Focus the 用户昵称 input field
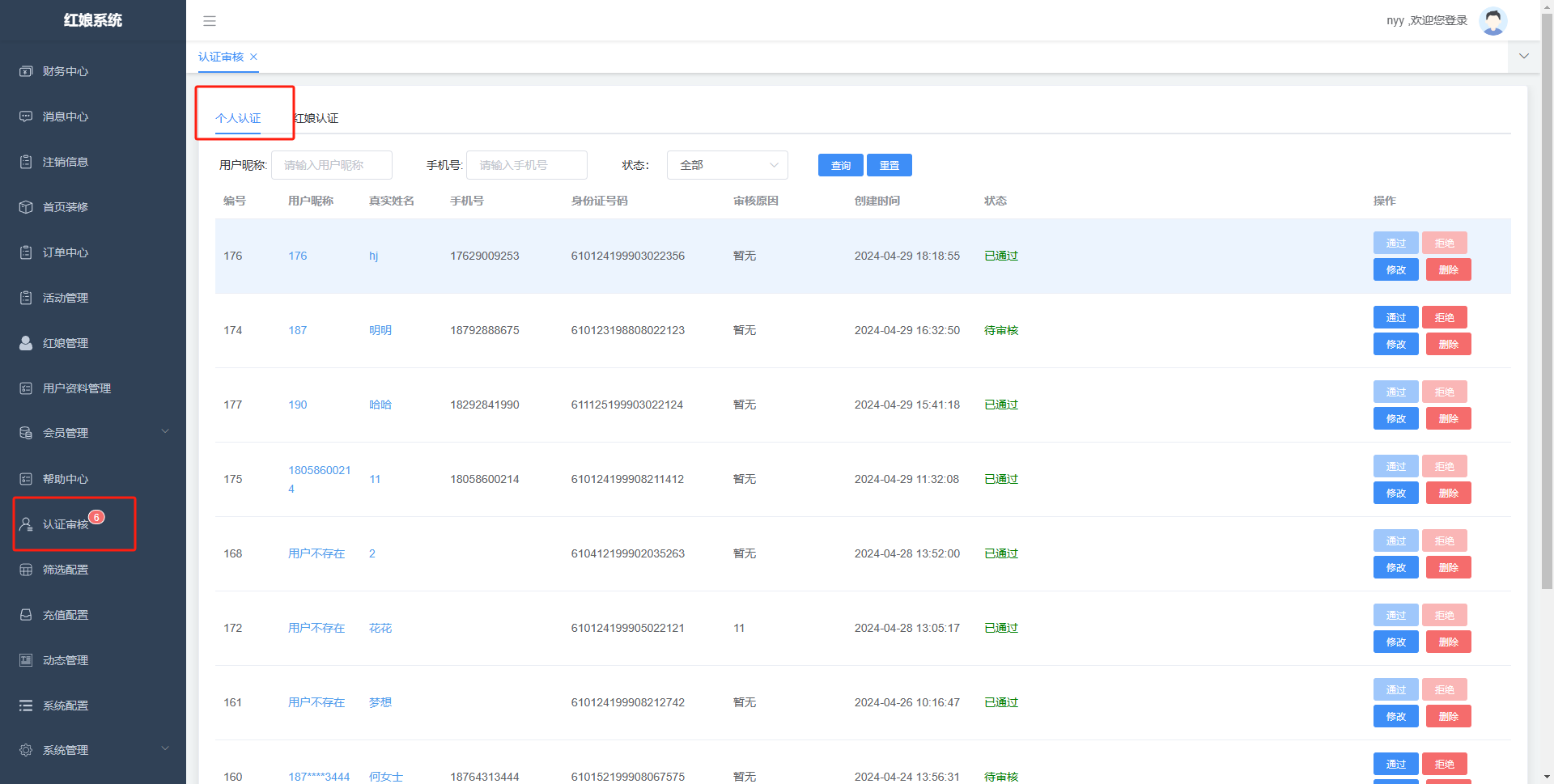 coord(332,165)
